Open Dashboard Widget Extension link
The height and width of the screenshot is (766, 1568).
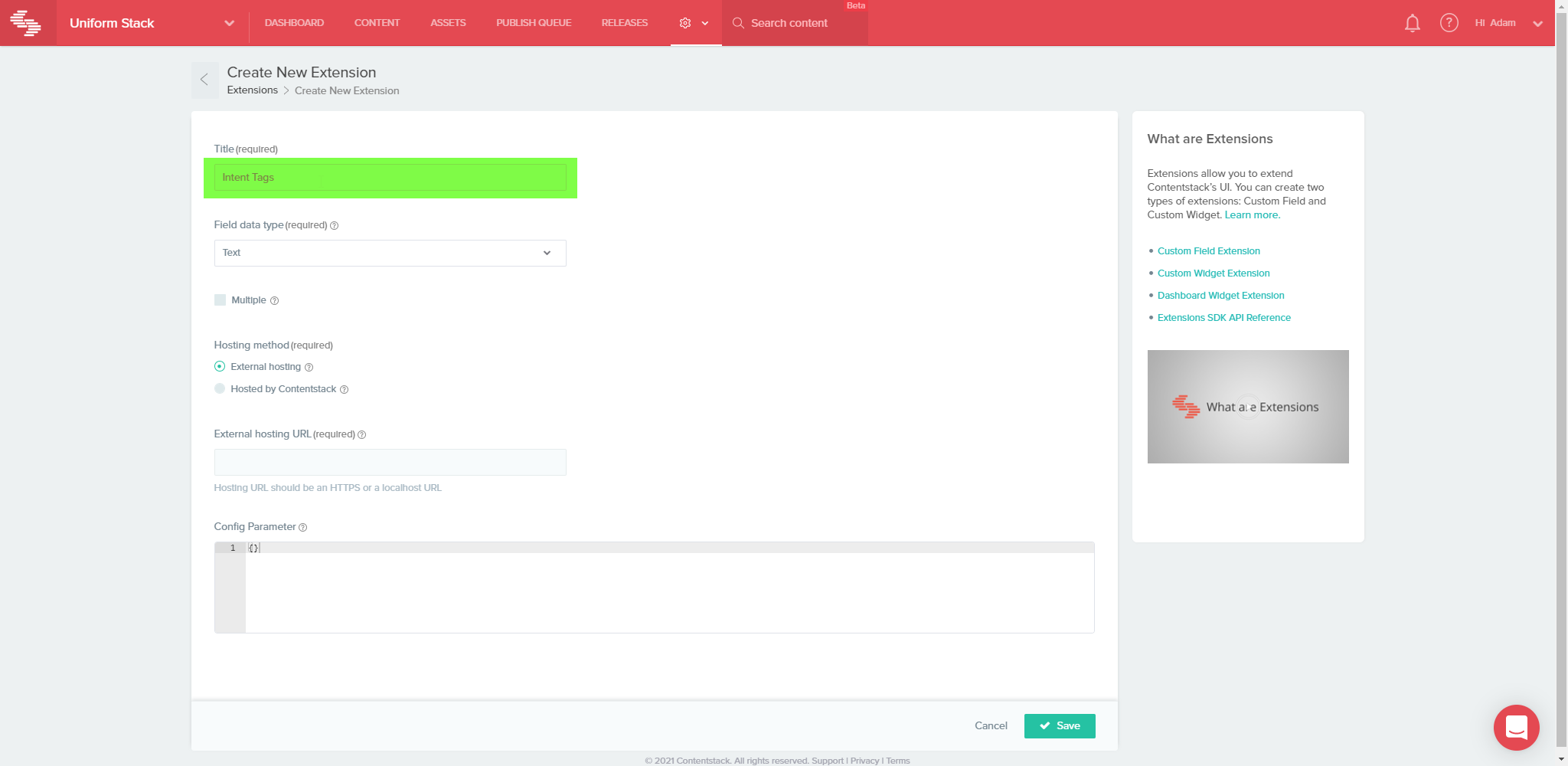[1221, 296]
